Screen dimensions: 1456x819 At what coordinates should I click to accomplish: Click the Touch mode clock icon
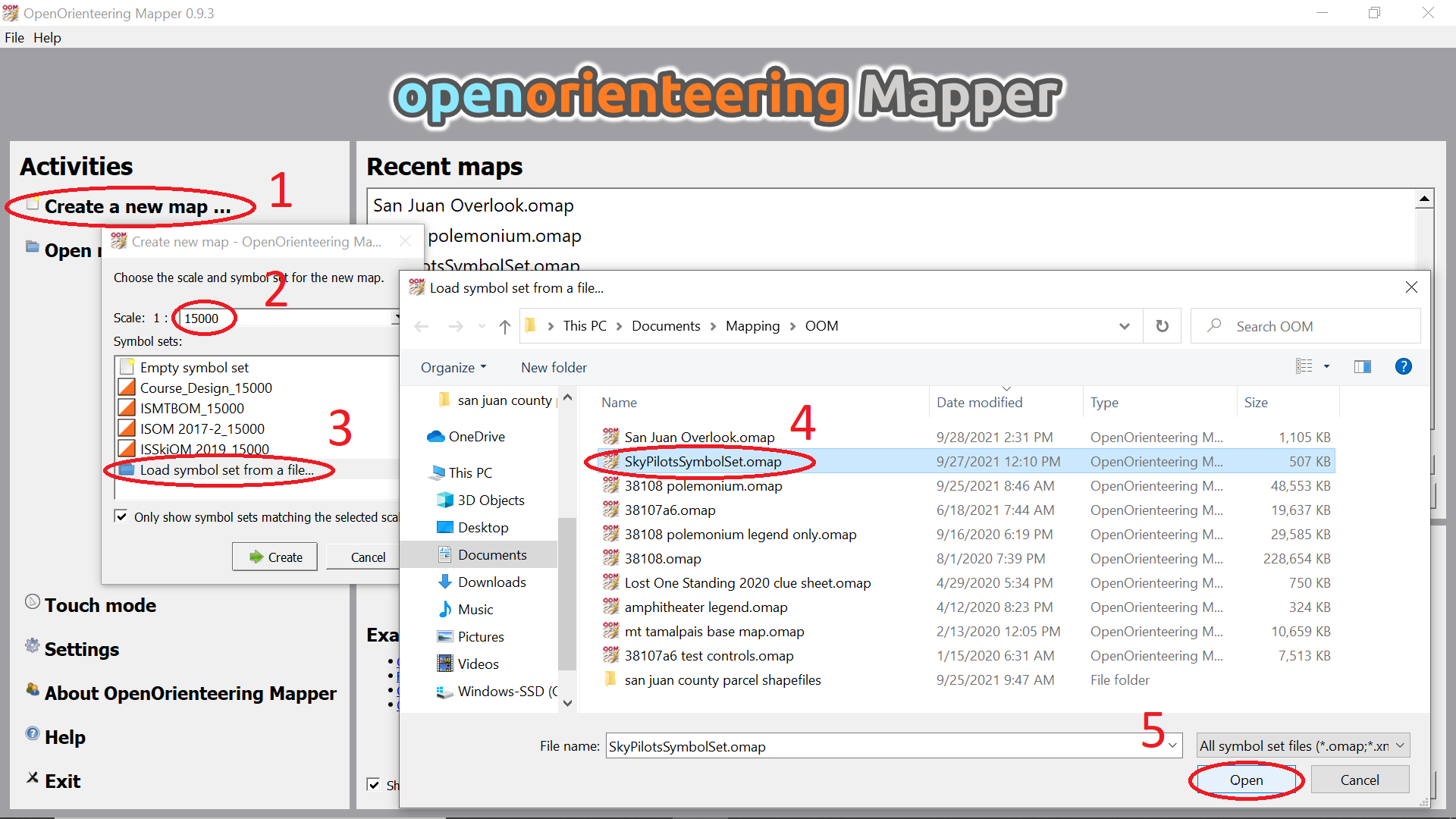click(31, 601)
